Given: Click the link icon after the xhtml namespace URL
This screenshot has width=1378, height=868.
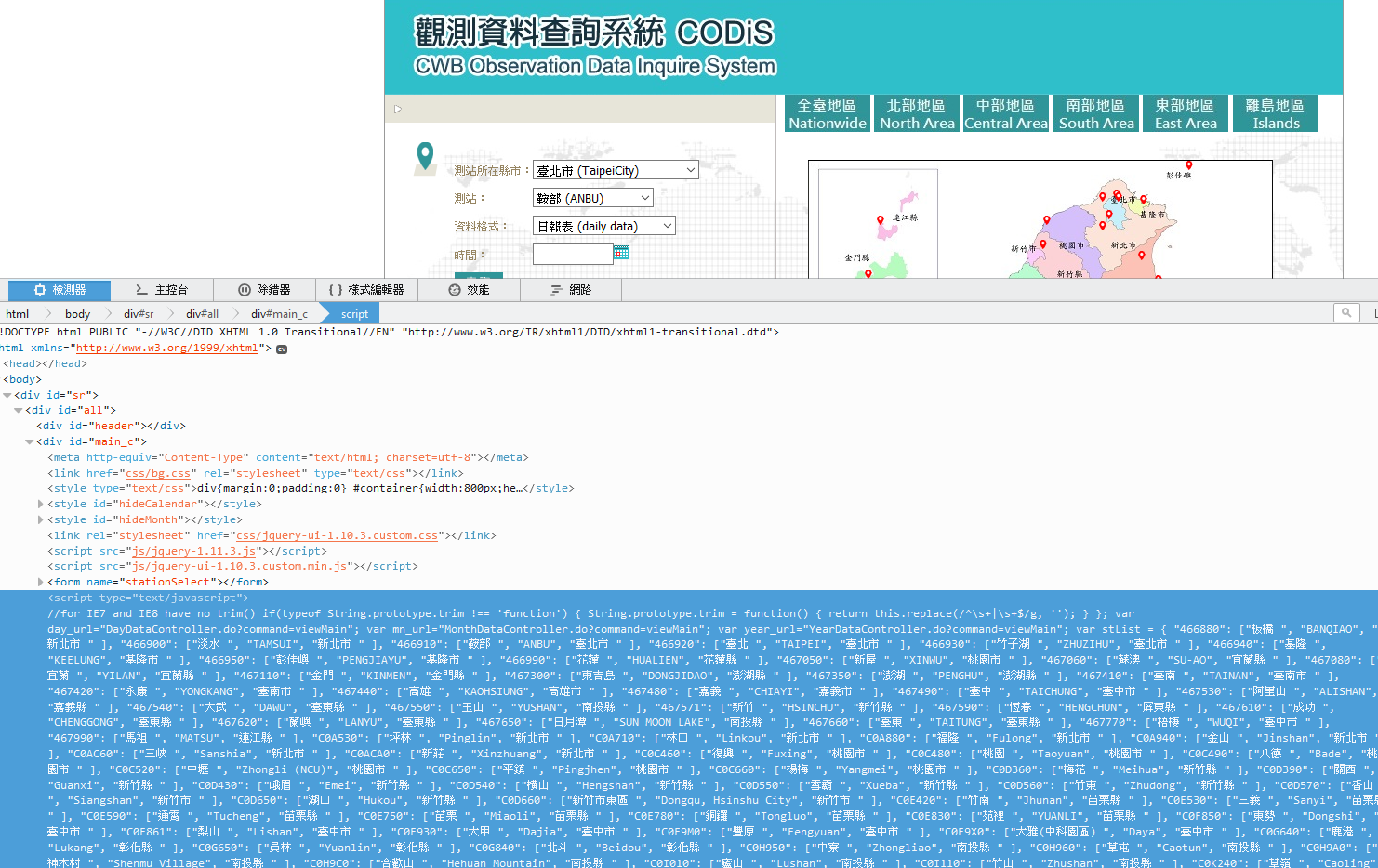Looking at the screenshot, I should pos(282,349).
